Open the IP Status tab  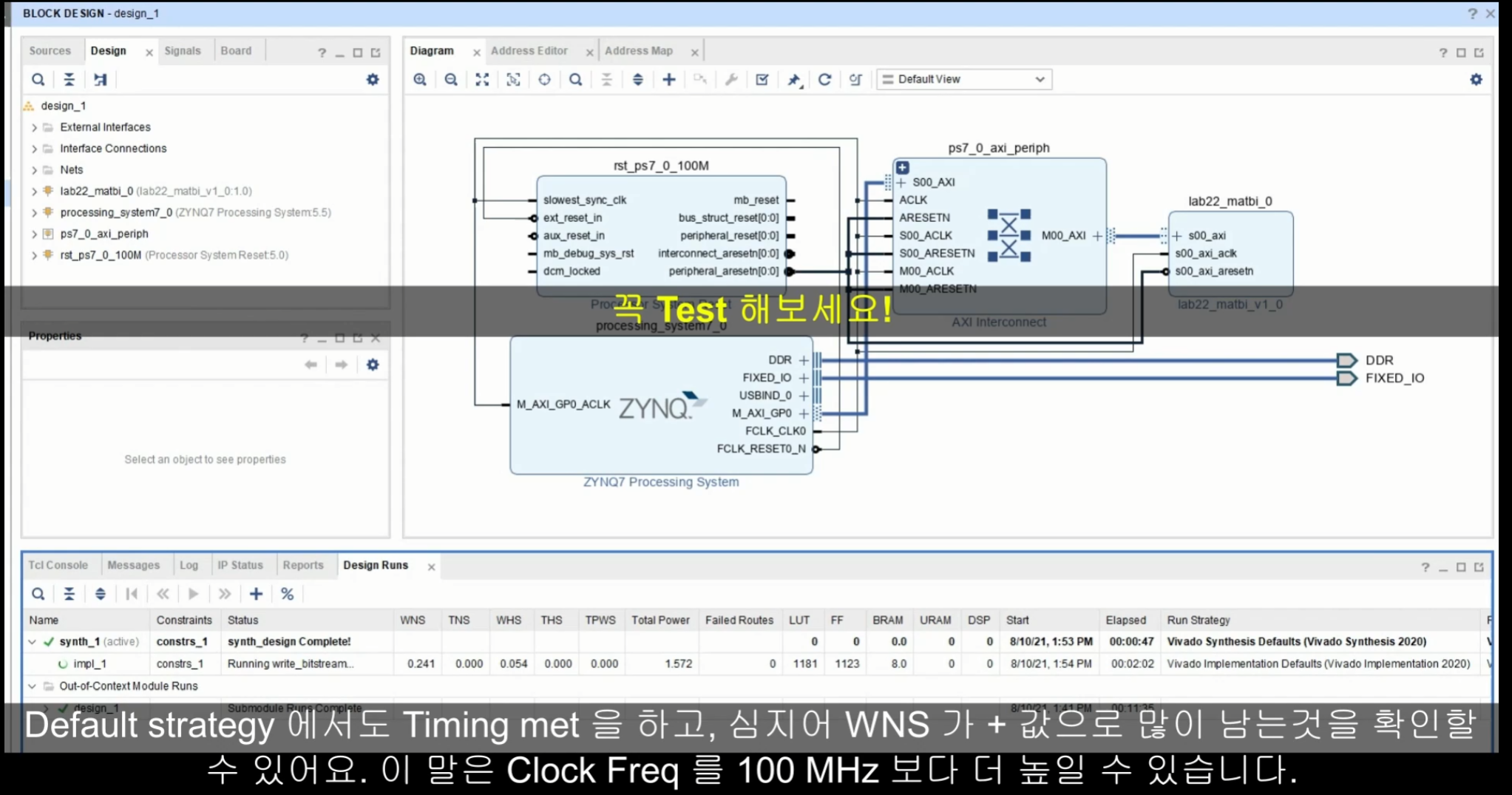pos(240,565)
